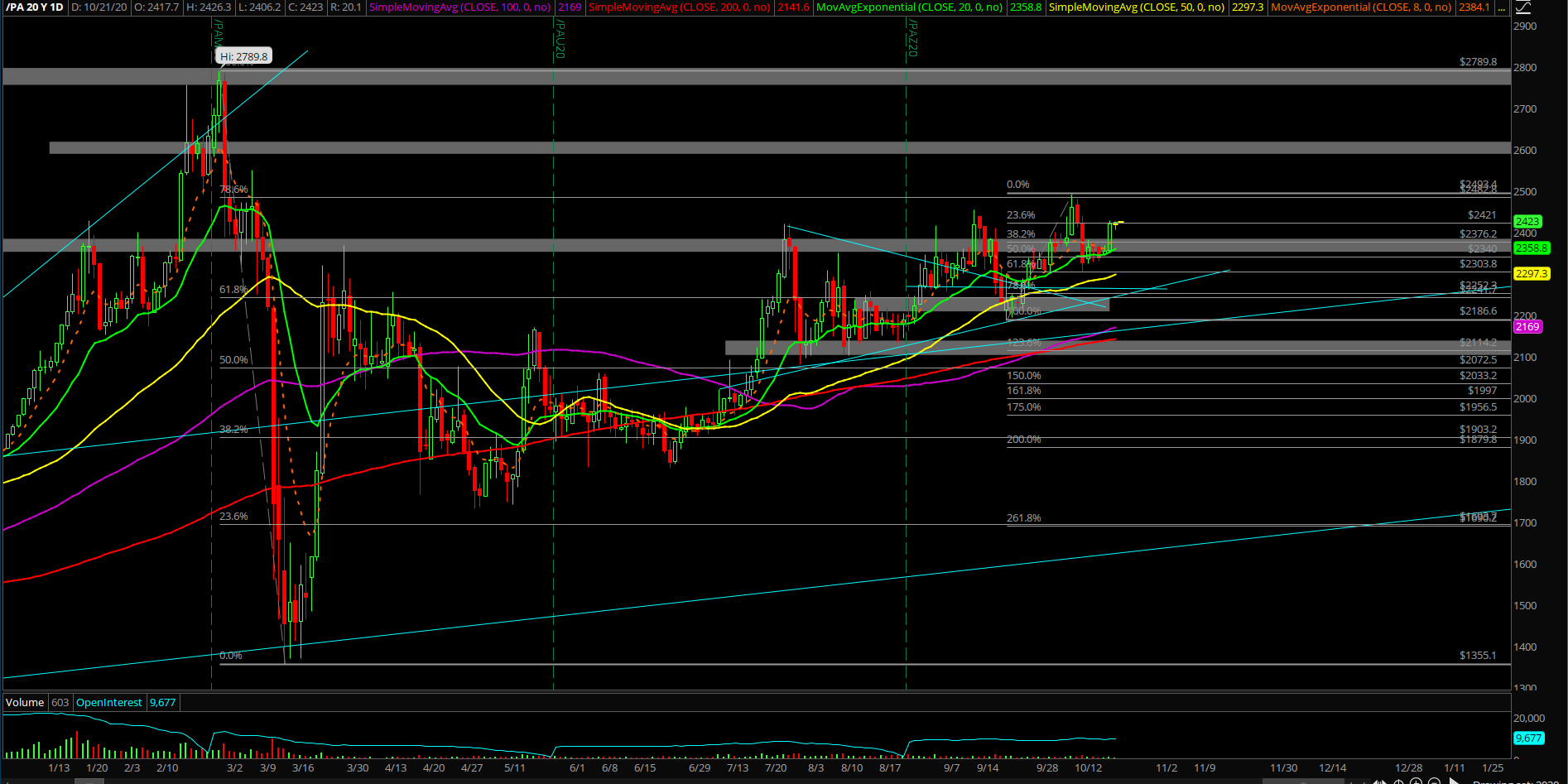The width and height of the screenshot is (1568, 784).
Task: Click the 603 volume value
Action: 60,702
